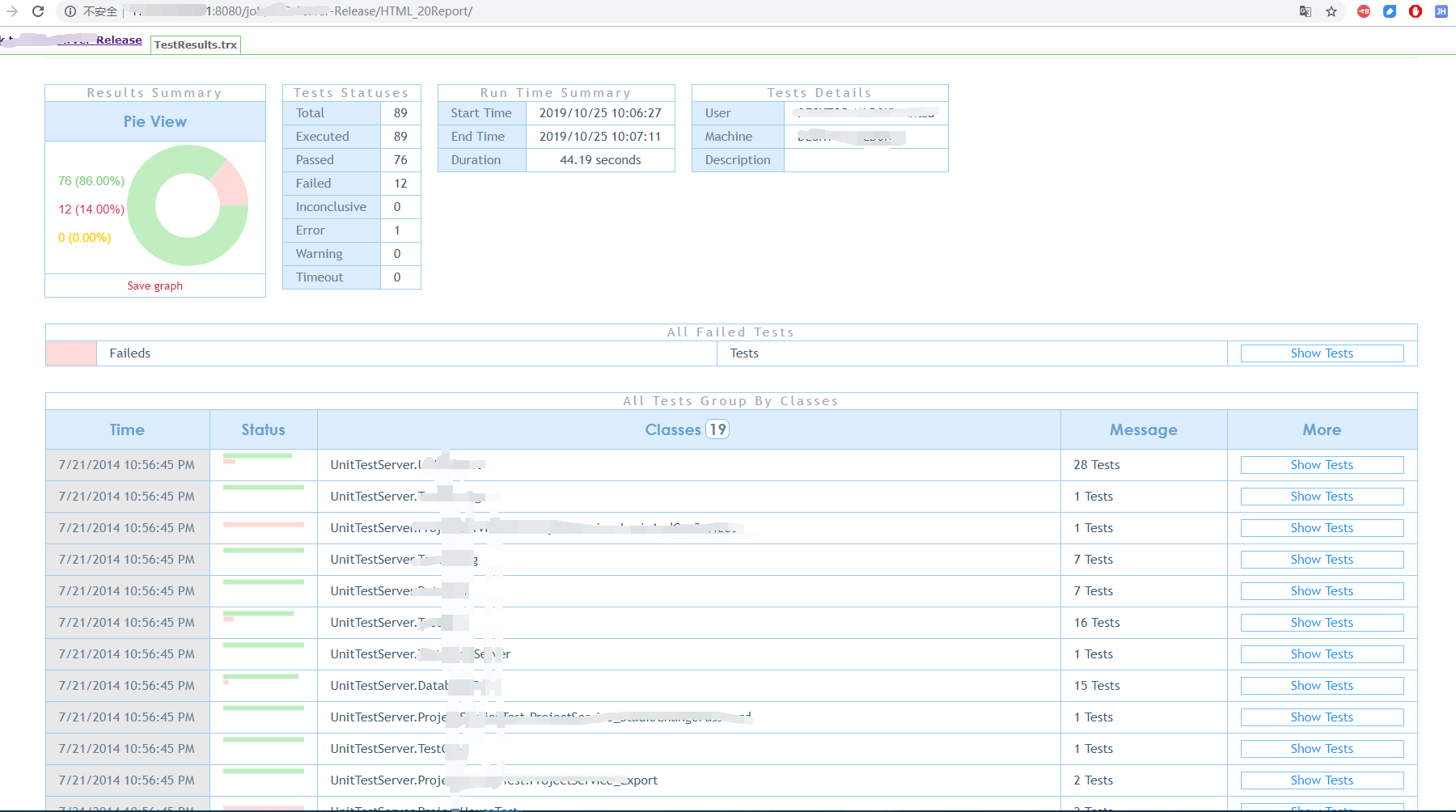Image resolution: width=1456 pixels, height=812 pixels.
Task: Reload the page with the refresh icon
Action: pyautogui.click(x=38, y=11)
